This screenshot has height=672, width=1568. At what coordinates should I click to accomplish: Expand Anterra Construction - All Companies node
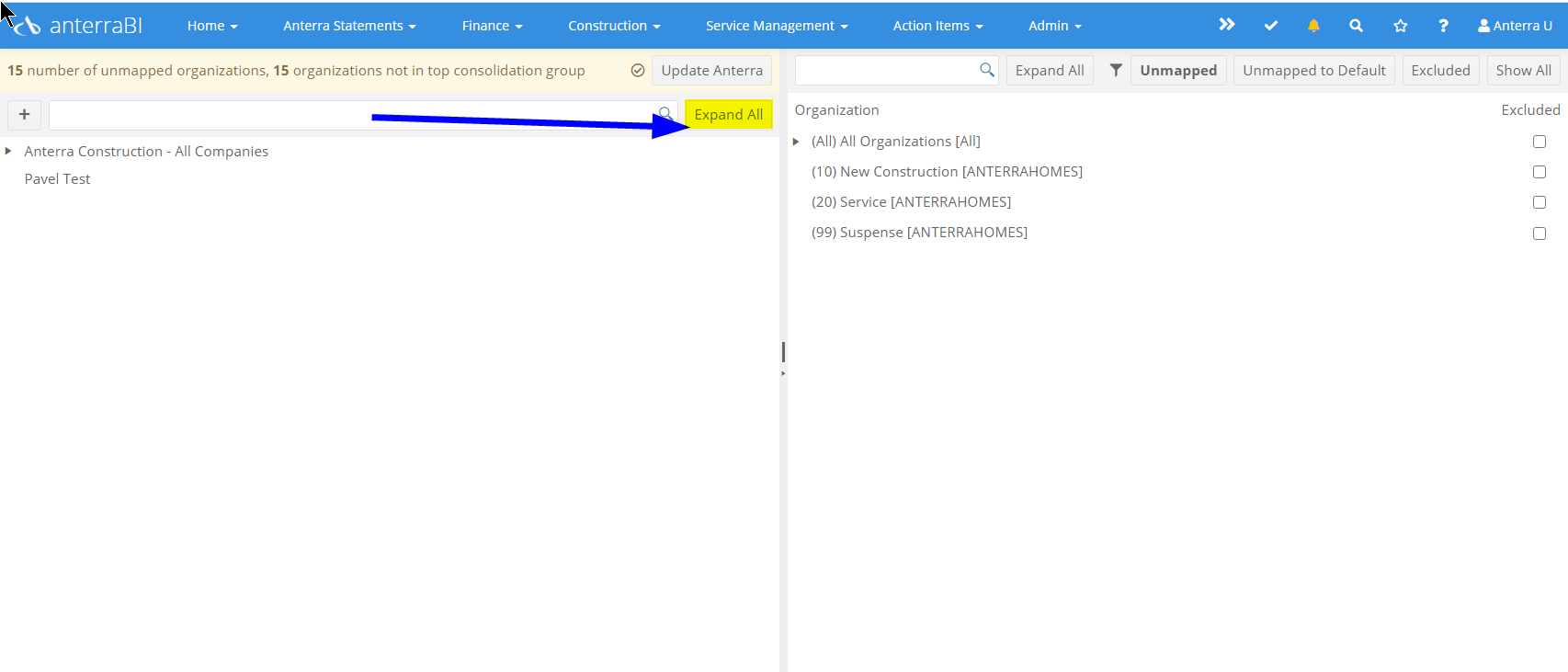pos(8,151)
